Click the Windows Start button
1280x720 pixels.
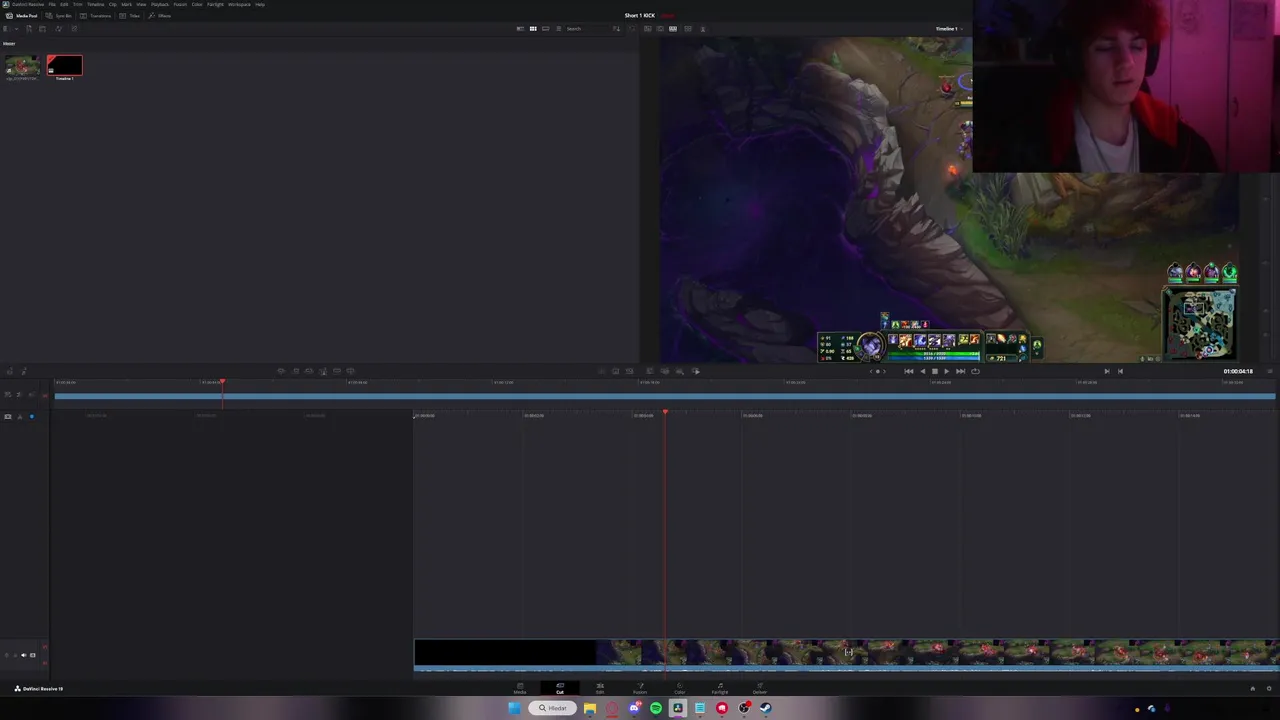(x=514, y=708)
